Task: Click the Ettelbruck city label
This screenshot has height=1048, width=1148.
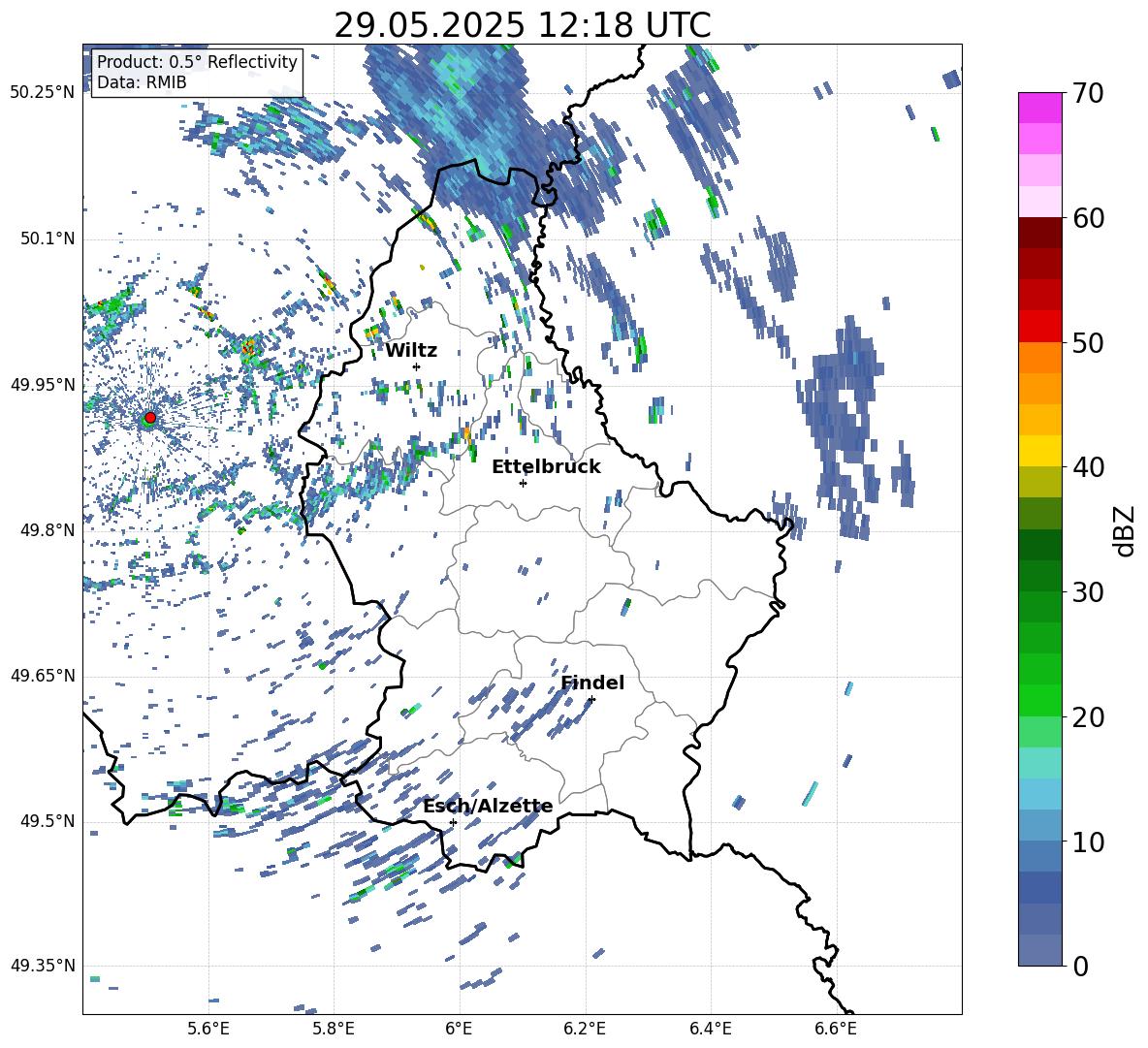Action: (x=546, y=467)
